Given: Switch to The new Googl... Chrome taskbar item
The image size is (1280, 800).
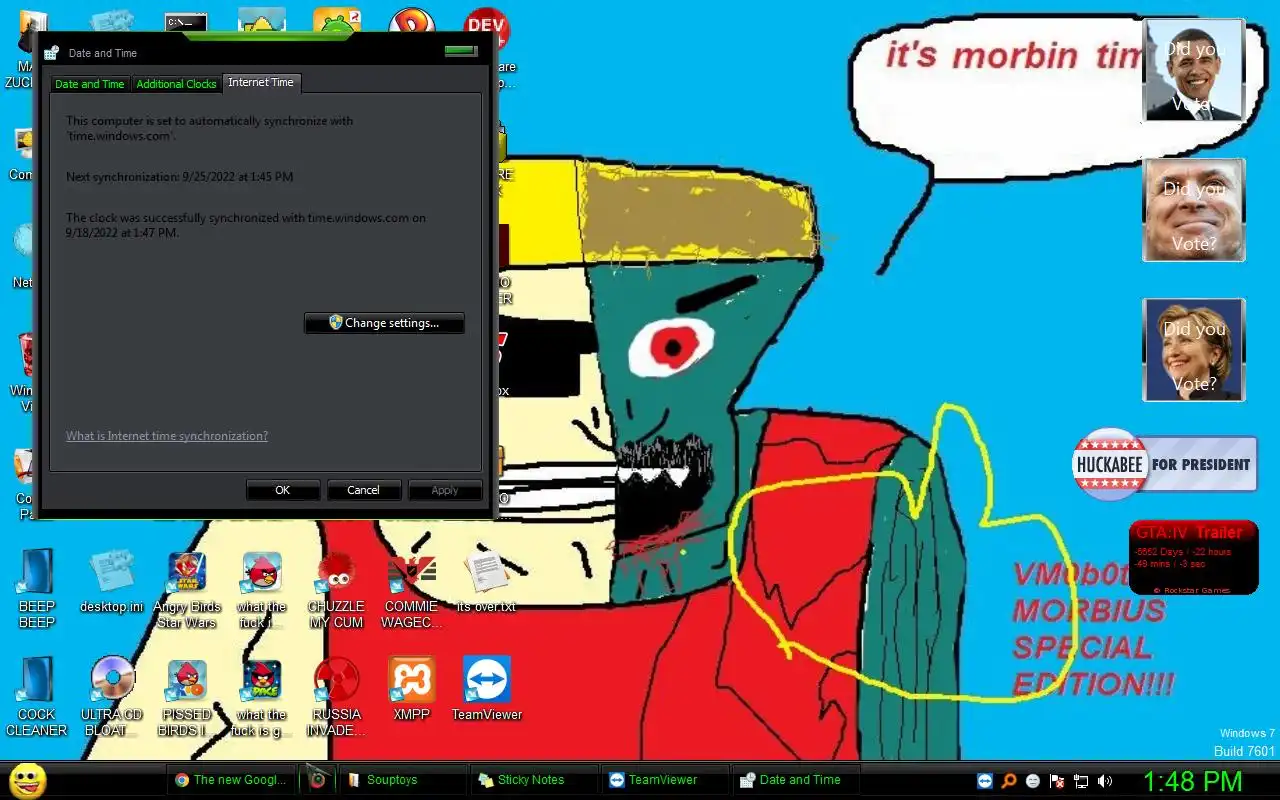Looking at the screenshot, I should pos(231,780).
